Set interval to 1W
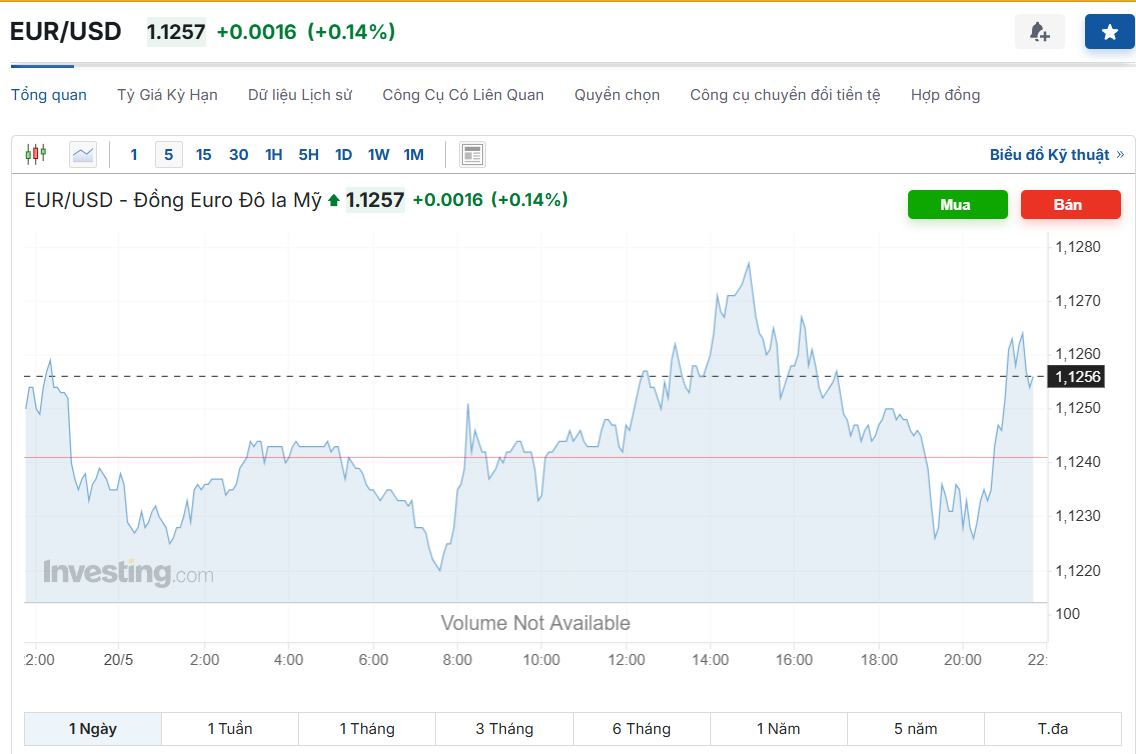Viewport: 1136px width, 754px height. (378, 154)
